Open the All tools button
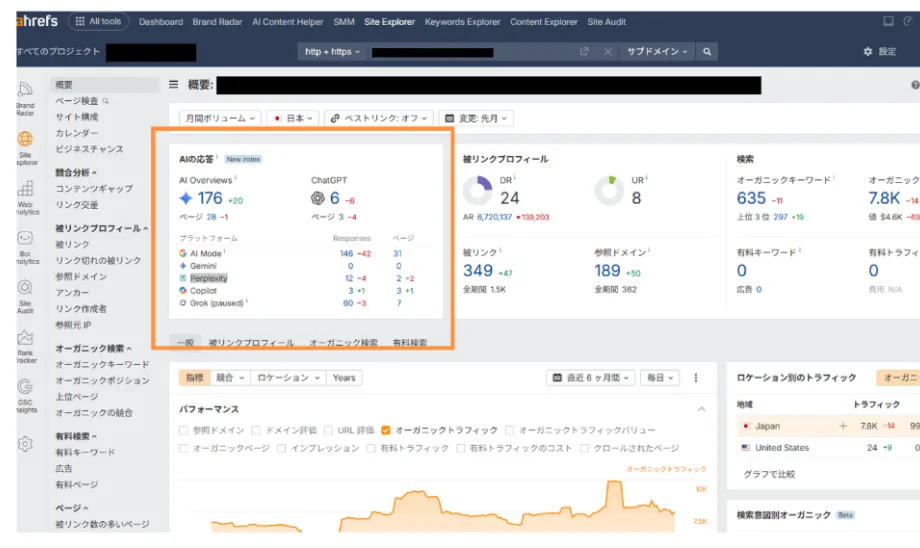 (x=98, y=21)
